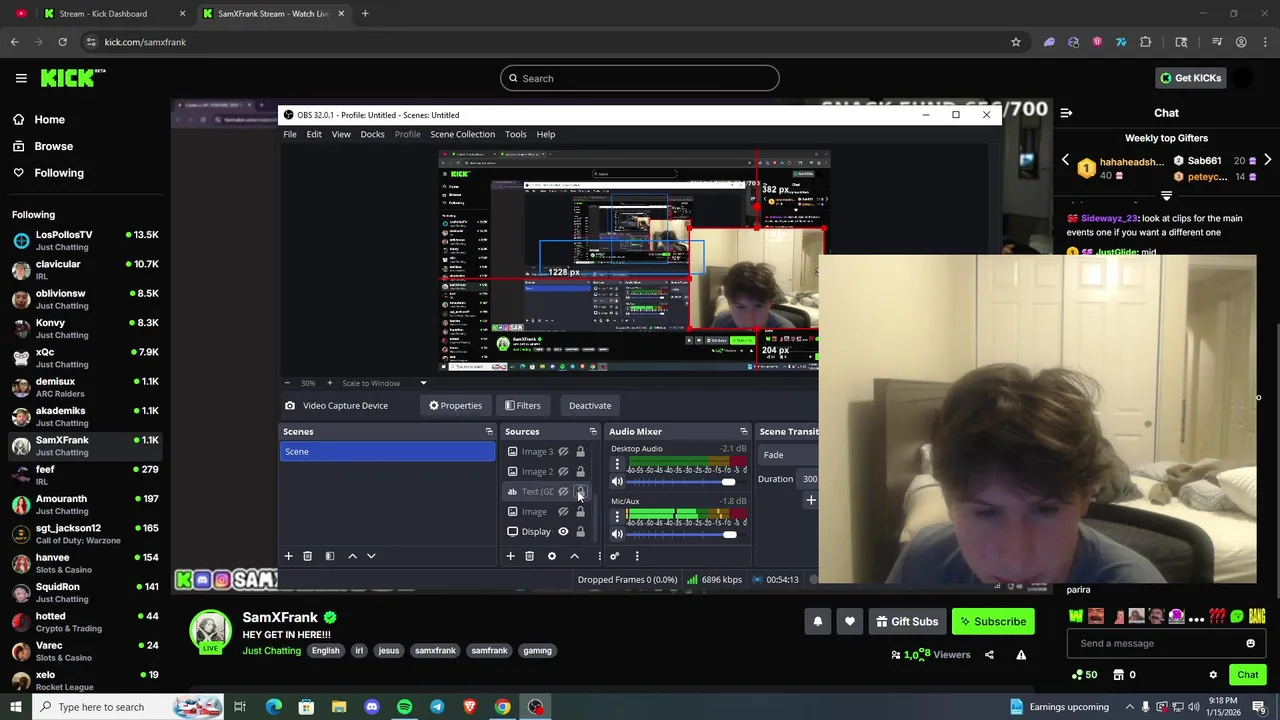Undock the Scenes panel using its float icon
Screen dimensions: 1280x720
[489, 432]
